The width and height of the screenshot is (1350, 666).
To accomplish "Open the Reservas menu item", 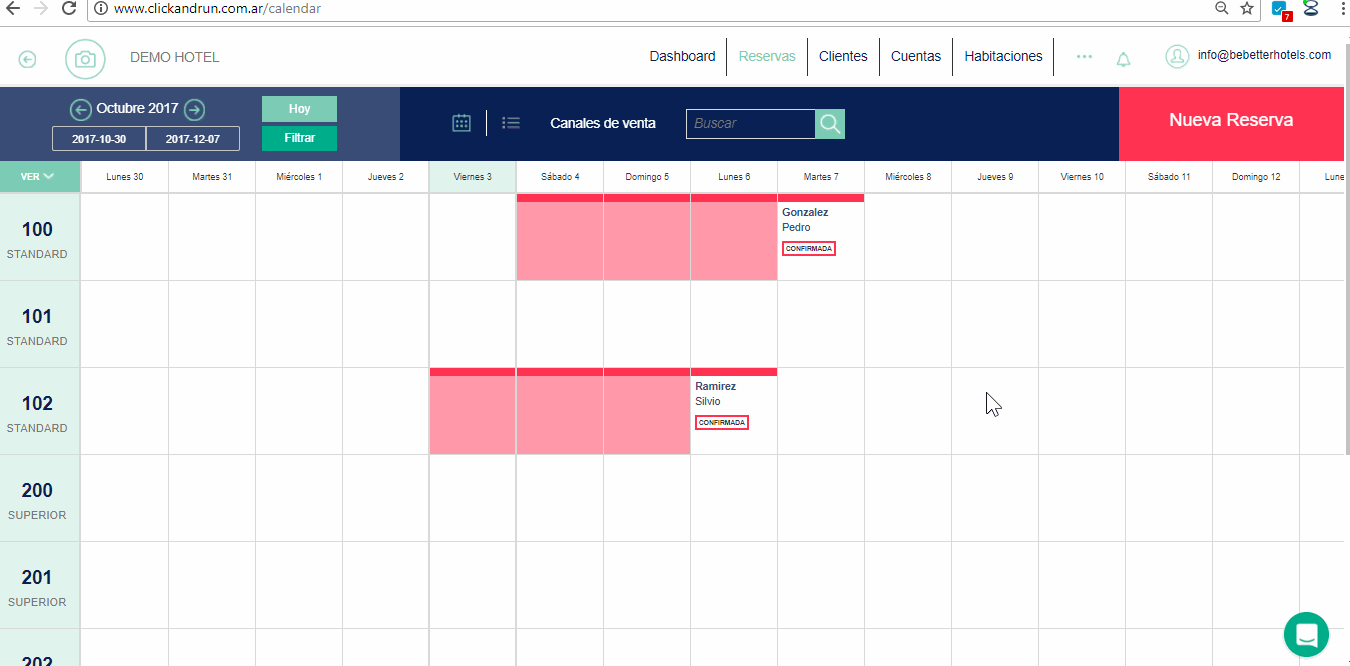I will pyautogui.click(x=767, y=56).
